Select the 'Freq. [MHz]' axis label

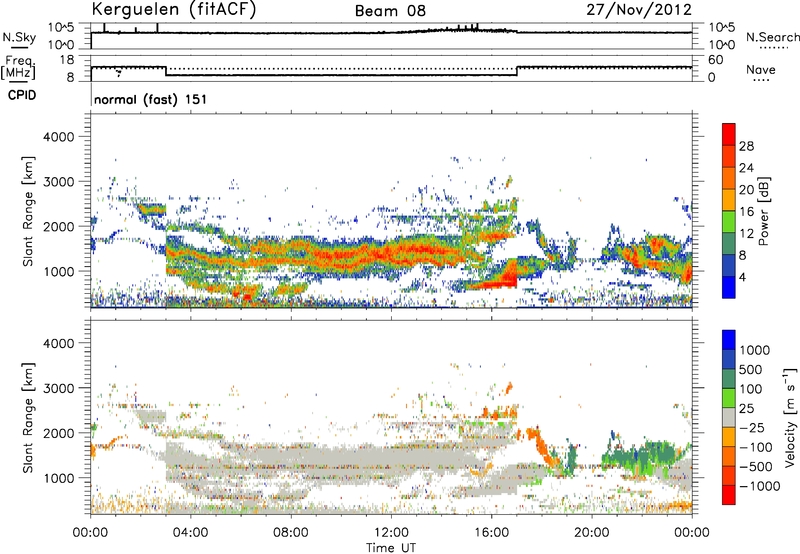pyautogui.click(x=18, y=67)
